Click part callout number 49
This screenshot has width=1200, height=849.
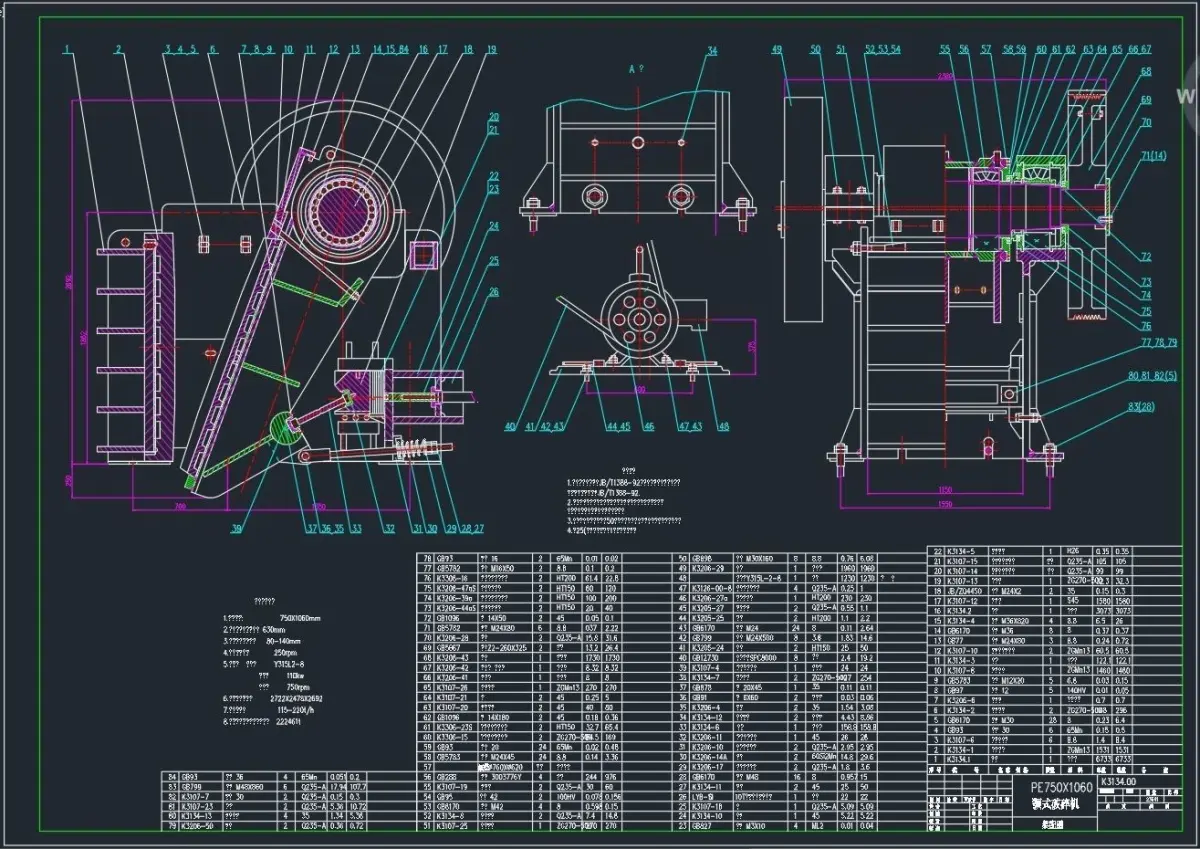coord(776,48)
